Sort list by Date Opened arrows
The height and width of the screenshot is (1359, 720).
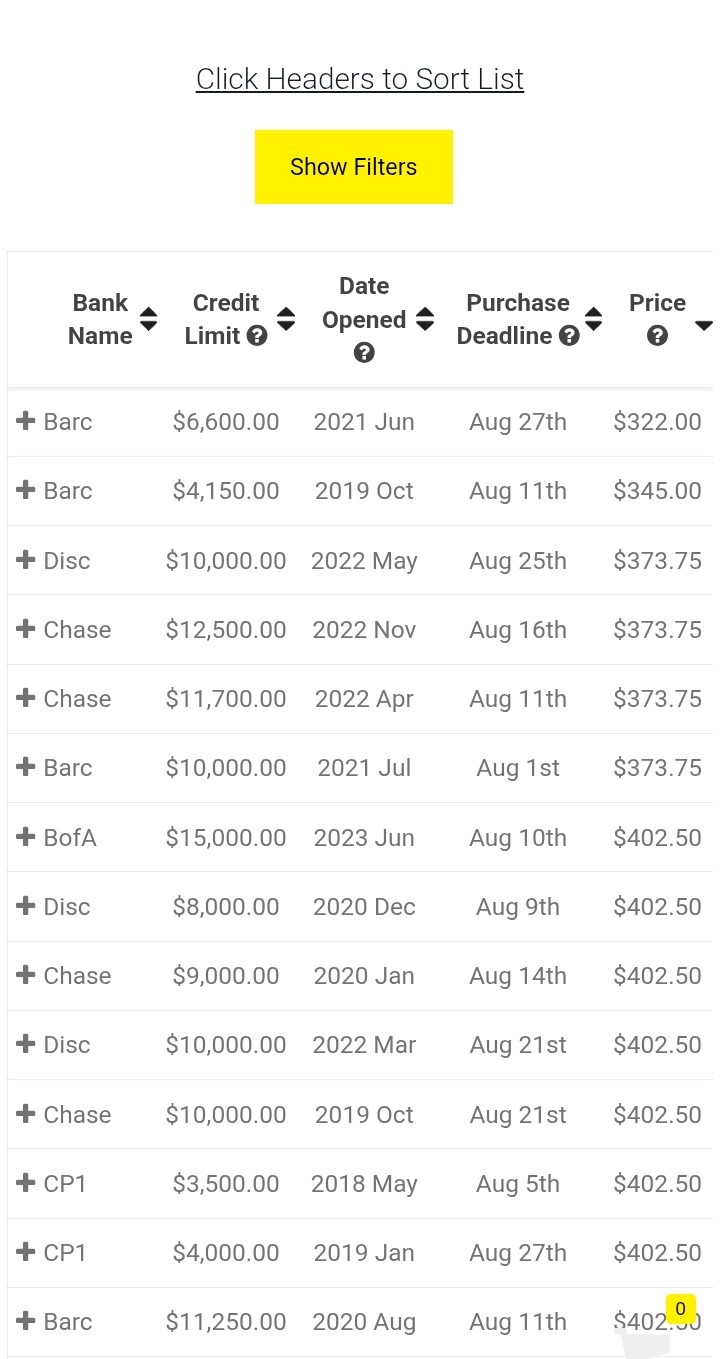(425, 319)
